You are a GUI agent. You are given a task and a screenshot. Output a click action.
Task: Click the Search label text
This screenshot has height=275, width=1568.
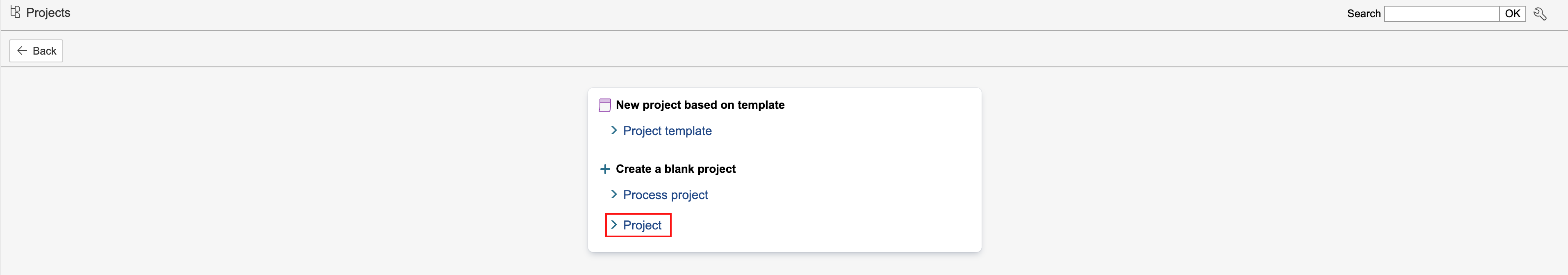tap(1363, 14)
